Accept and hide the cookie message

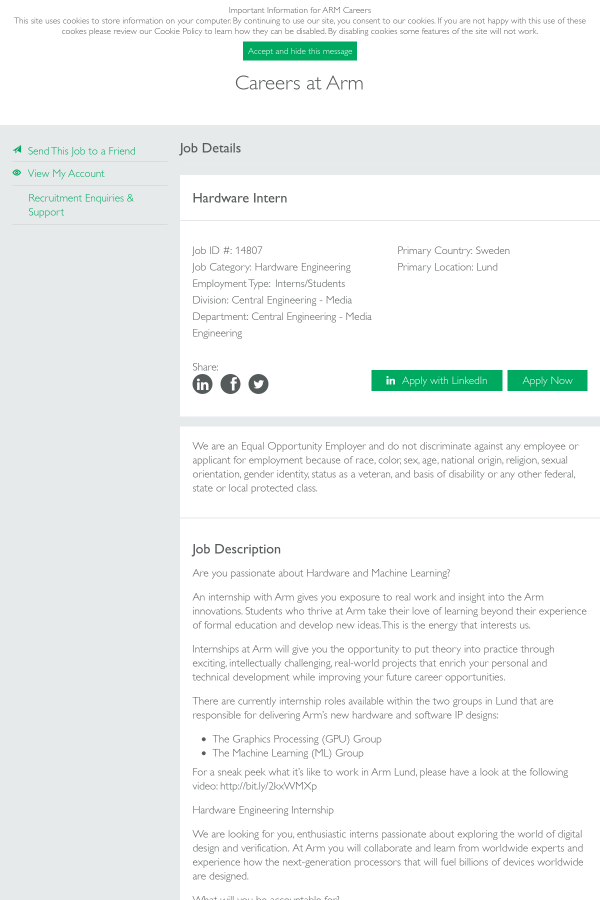pos(300,51)
